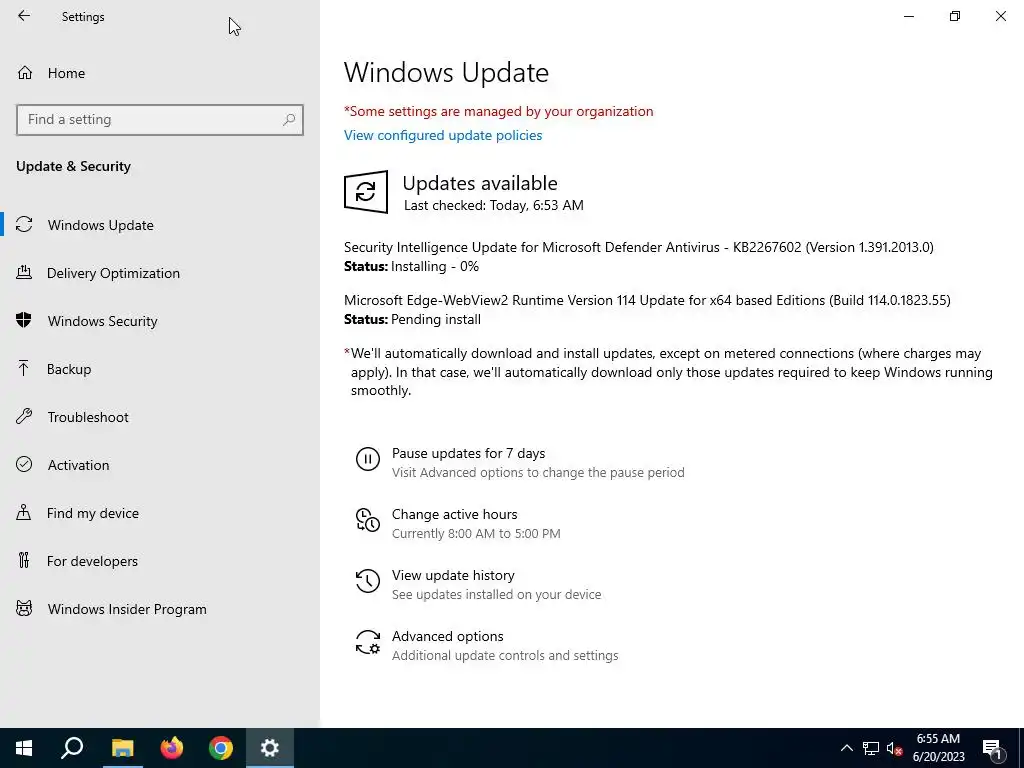
Task: Show hidden tray icons chevron
Action: point(846,748)
